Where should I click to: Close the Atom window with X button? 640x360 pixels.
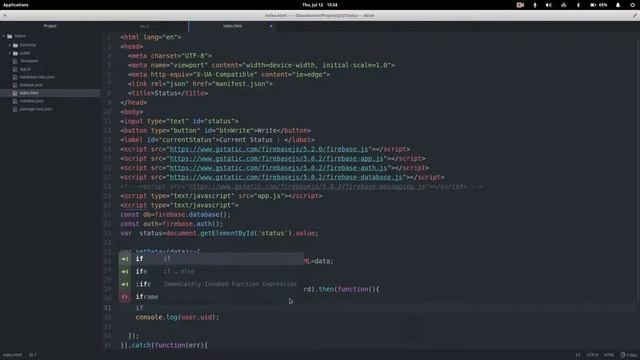click(x=5, y=16)
